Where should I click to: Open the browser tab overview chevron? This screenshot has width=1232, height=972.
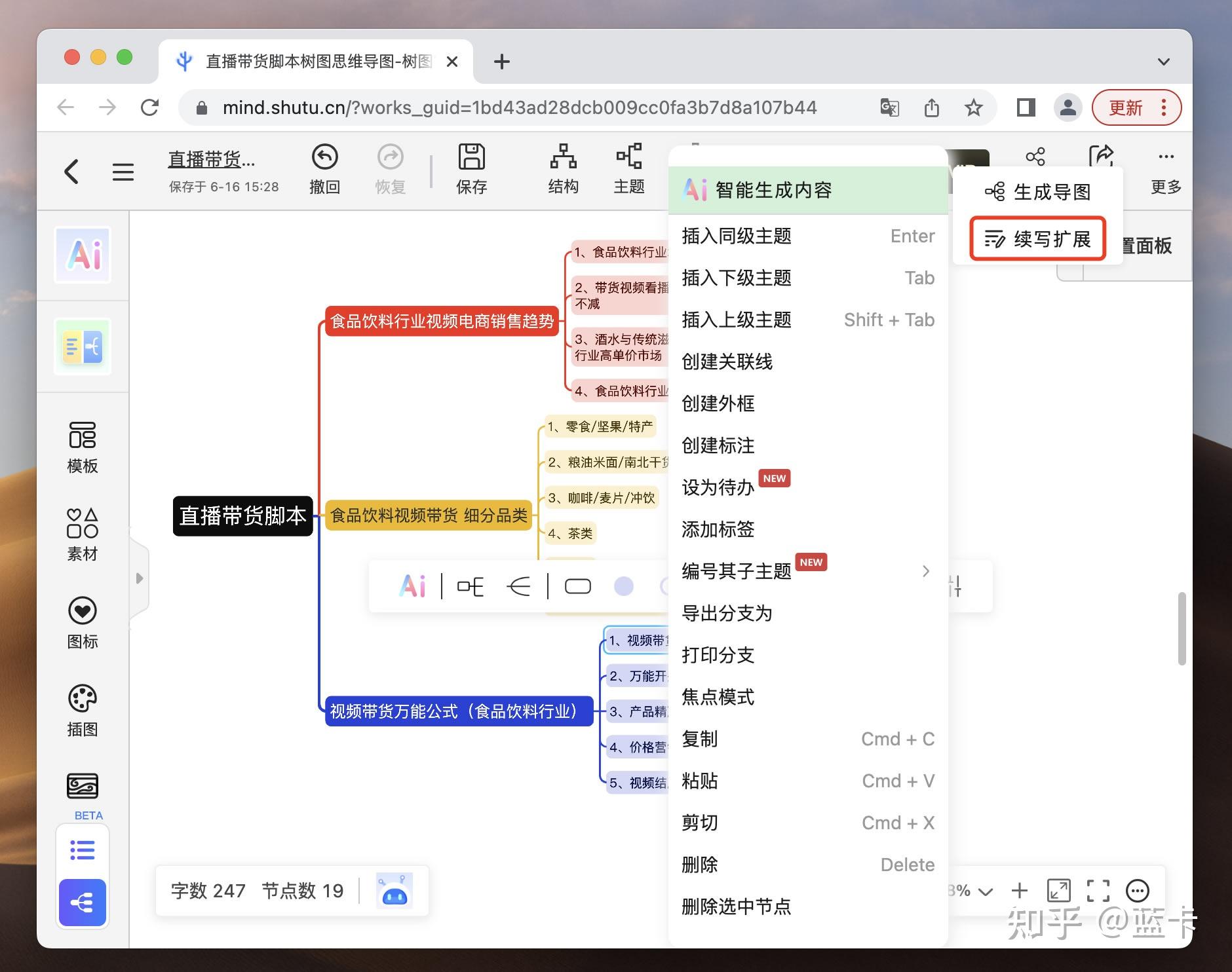pyautogui.click(x=1164, y=61)
